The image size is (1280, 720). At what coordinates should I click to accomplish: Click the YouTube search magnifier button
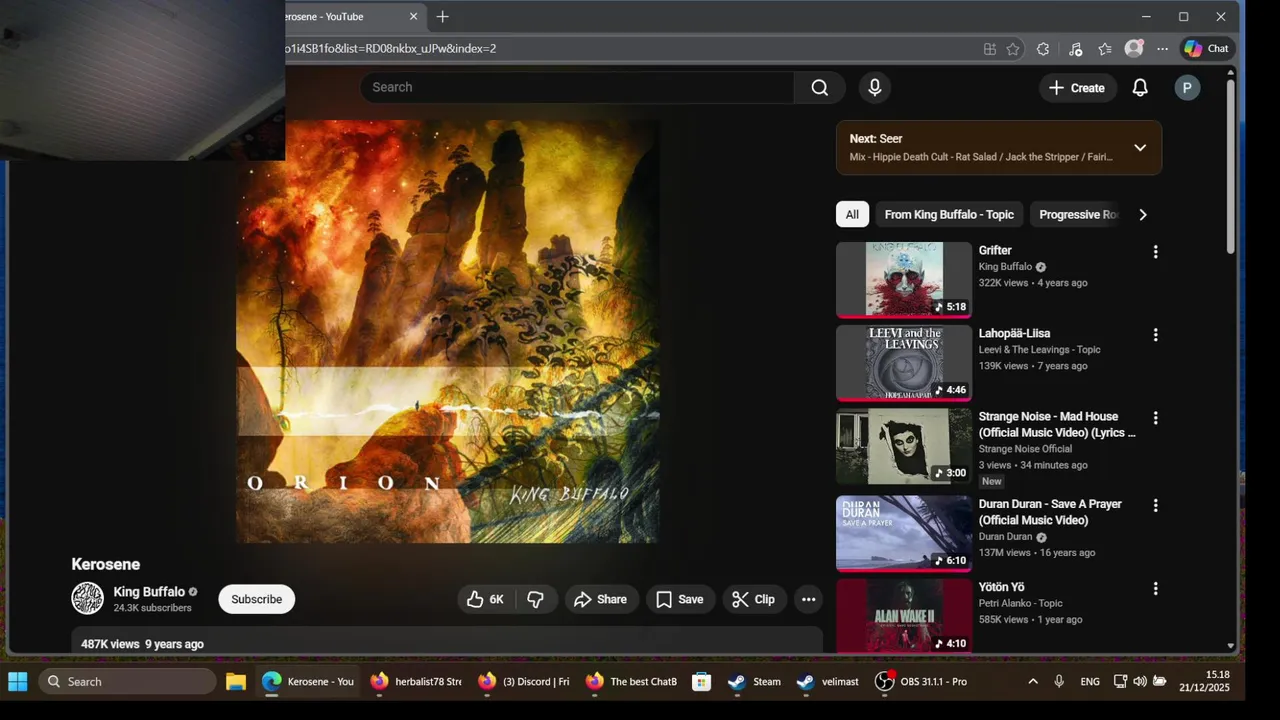(820, 88)
